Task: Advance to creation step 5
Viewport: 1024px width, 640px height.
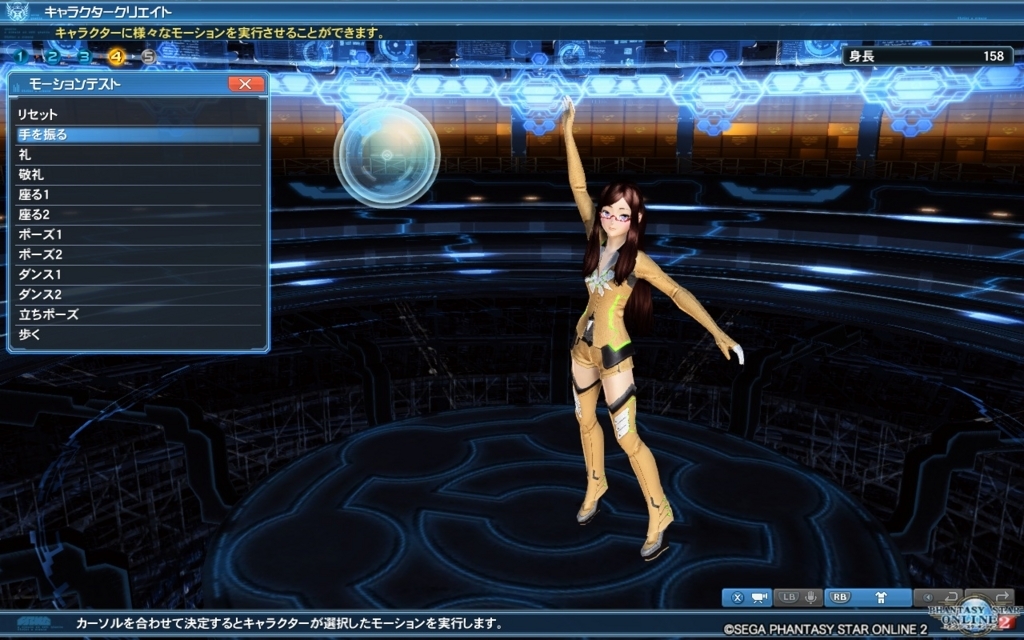Action: point(148,57)
